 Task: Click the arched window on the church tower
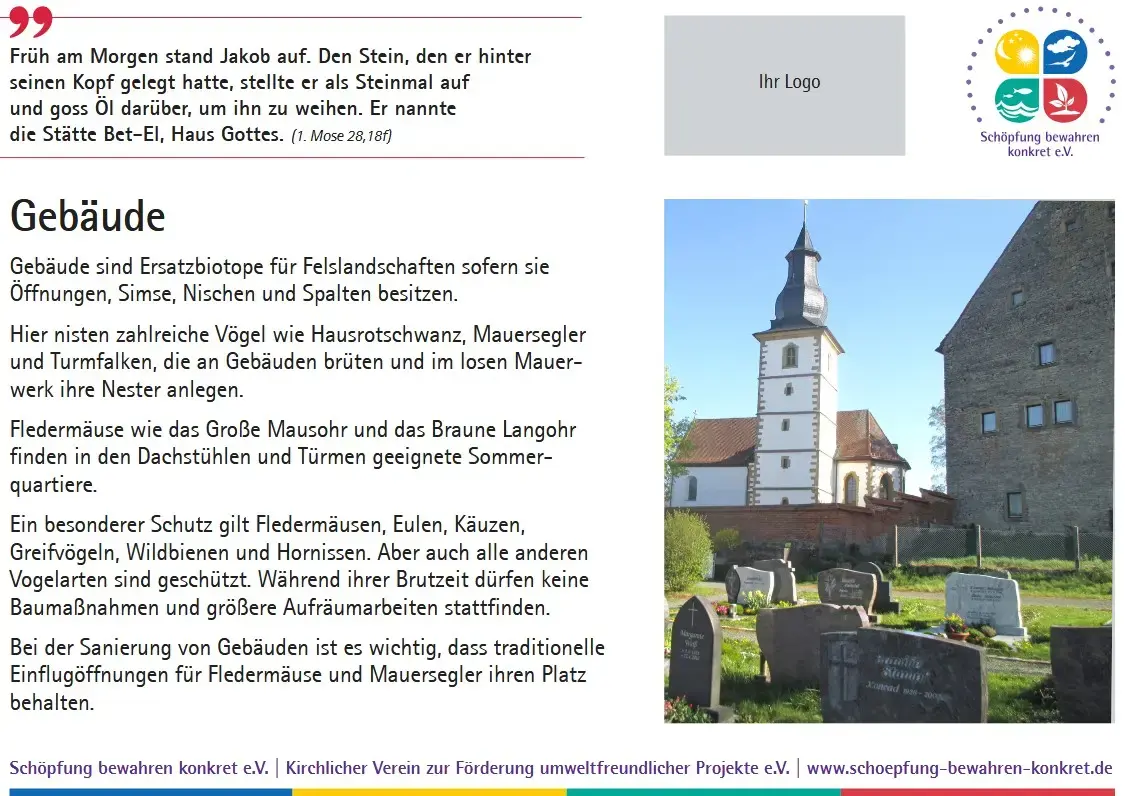click(x=790, y=355)
